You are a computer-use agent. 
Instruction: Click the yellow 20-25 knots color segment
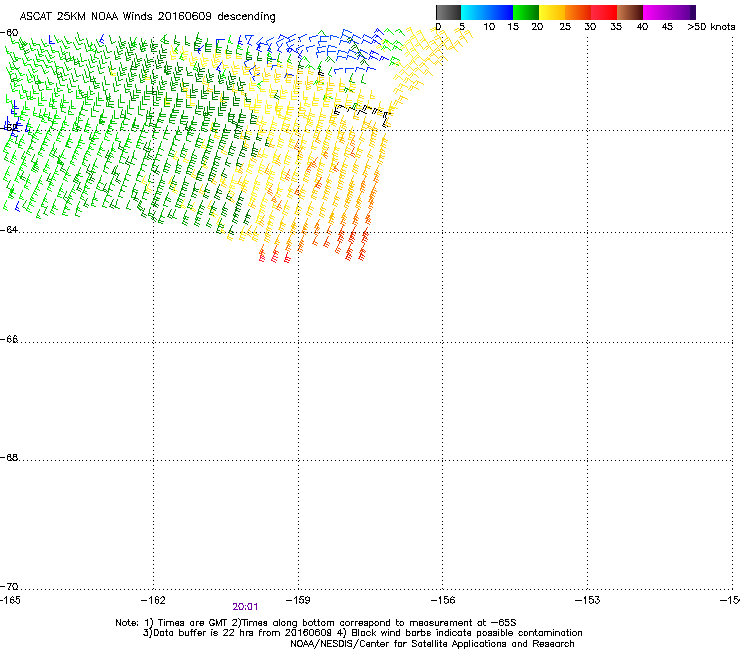tap(552, 12)
